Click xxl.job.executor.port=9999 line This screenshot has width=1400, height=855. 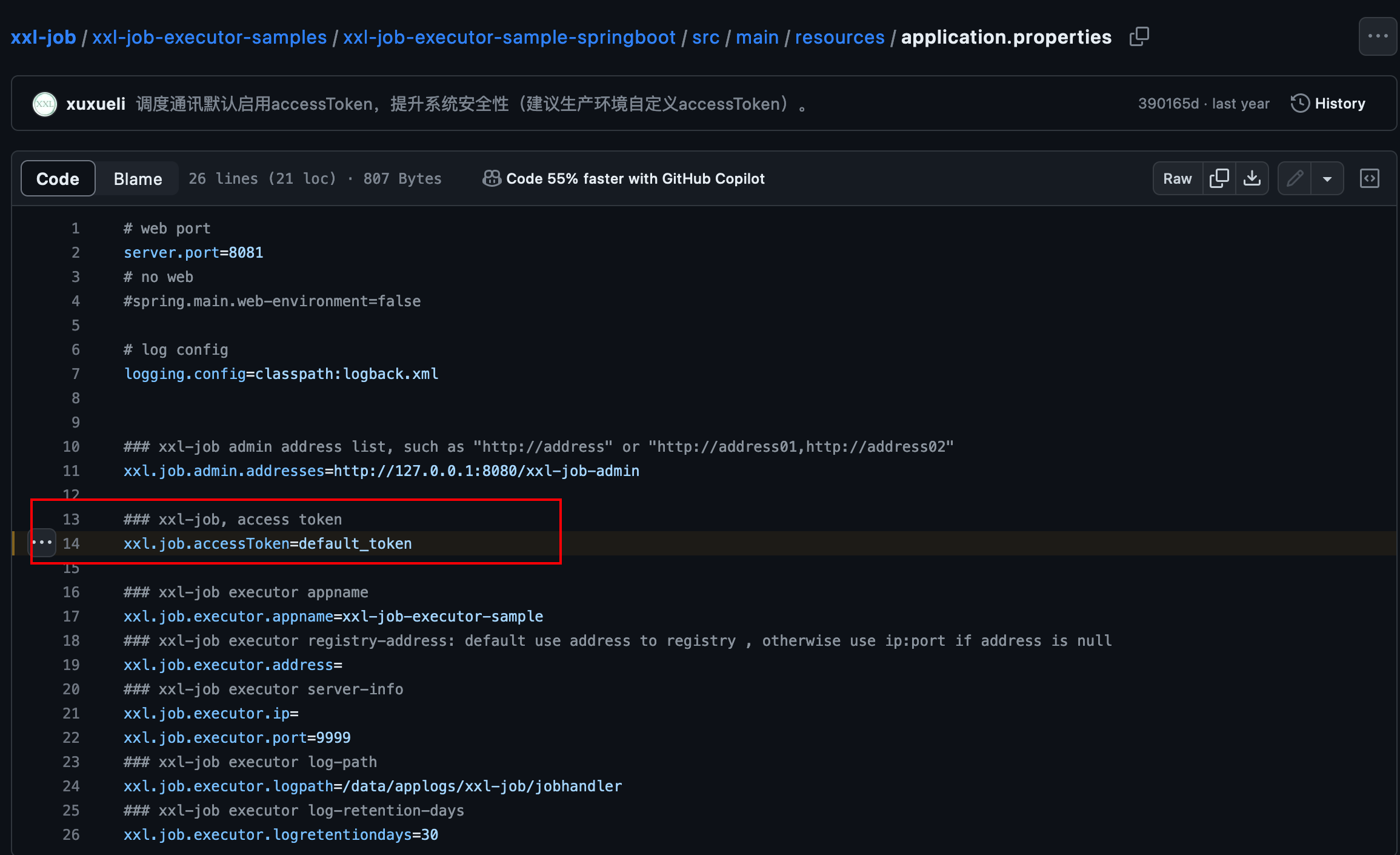(x=237, y=738)
